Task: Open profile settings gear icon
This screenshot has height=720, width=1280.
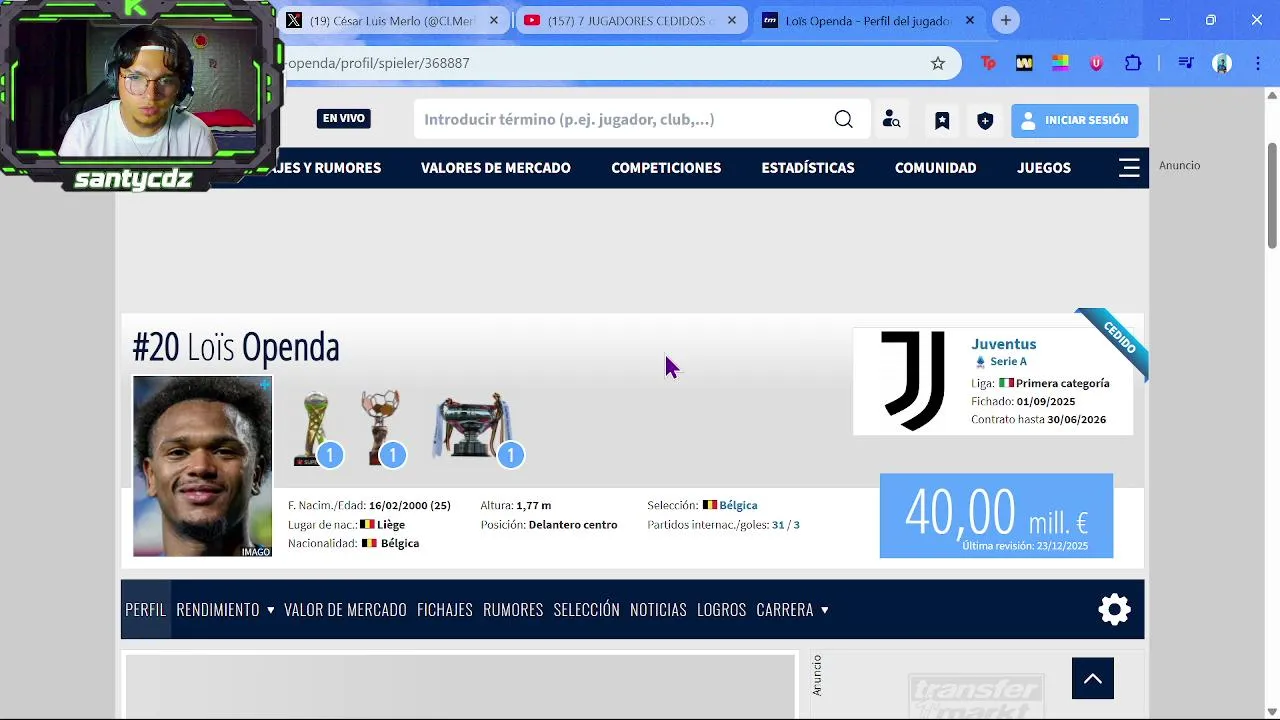Action: point(1114,610)
